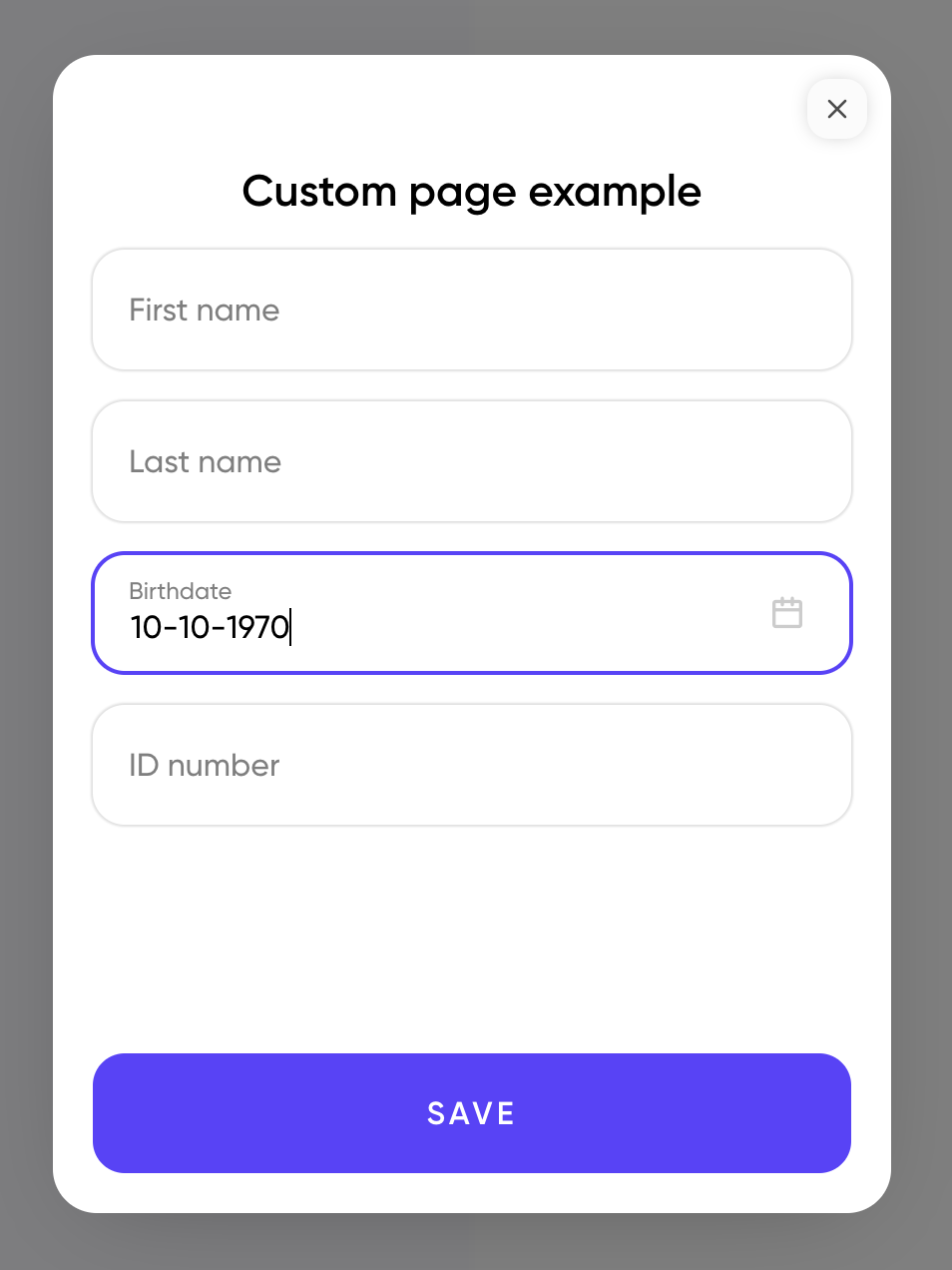Select the ID number text box
Screen dimensions: 952x1270
coord(471,765)
